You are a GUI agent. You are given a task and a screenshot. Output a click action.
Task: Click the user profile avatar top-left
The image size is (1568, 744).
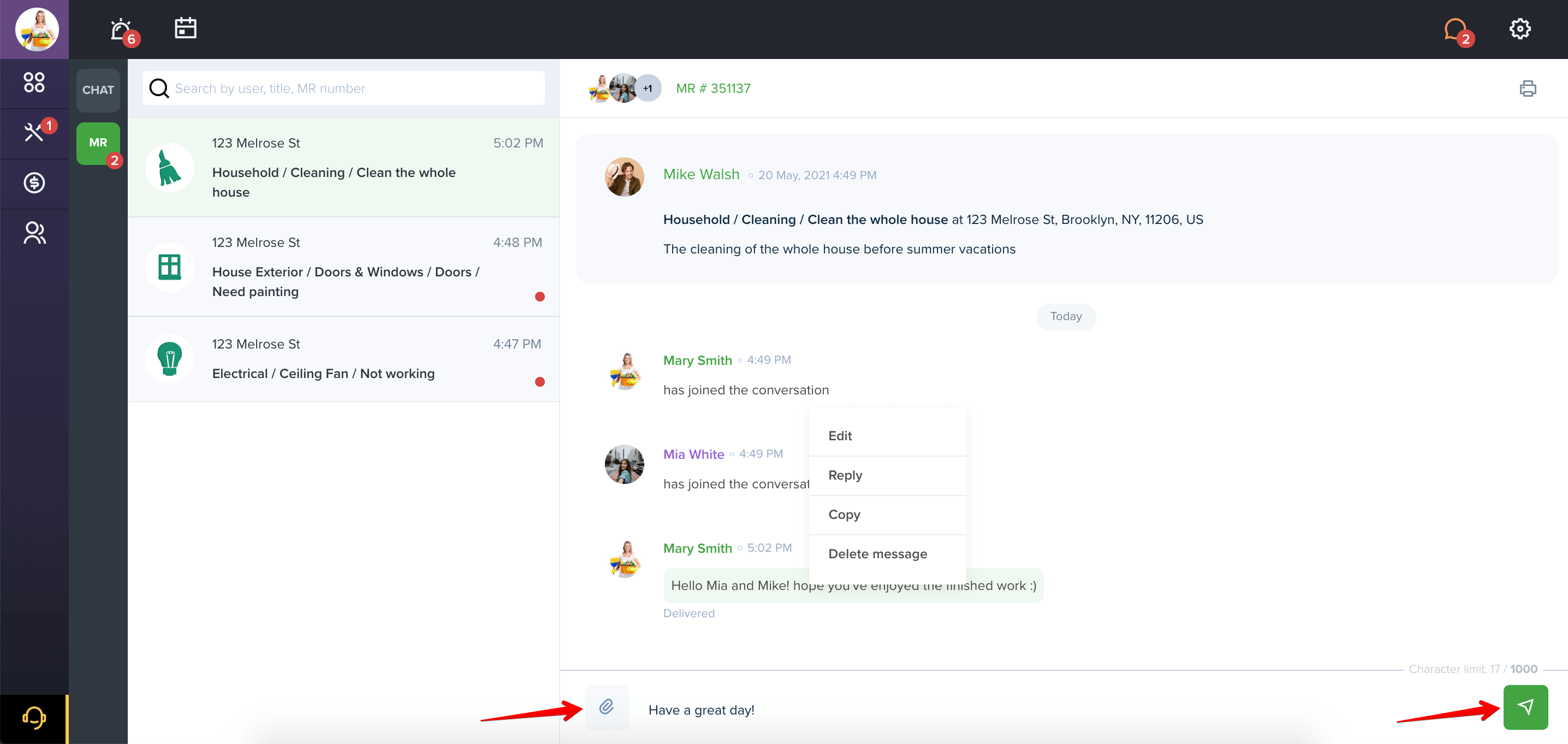coord(37,29)
